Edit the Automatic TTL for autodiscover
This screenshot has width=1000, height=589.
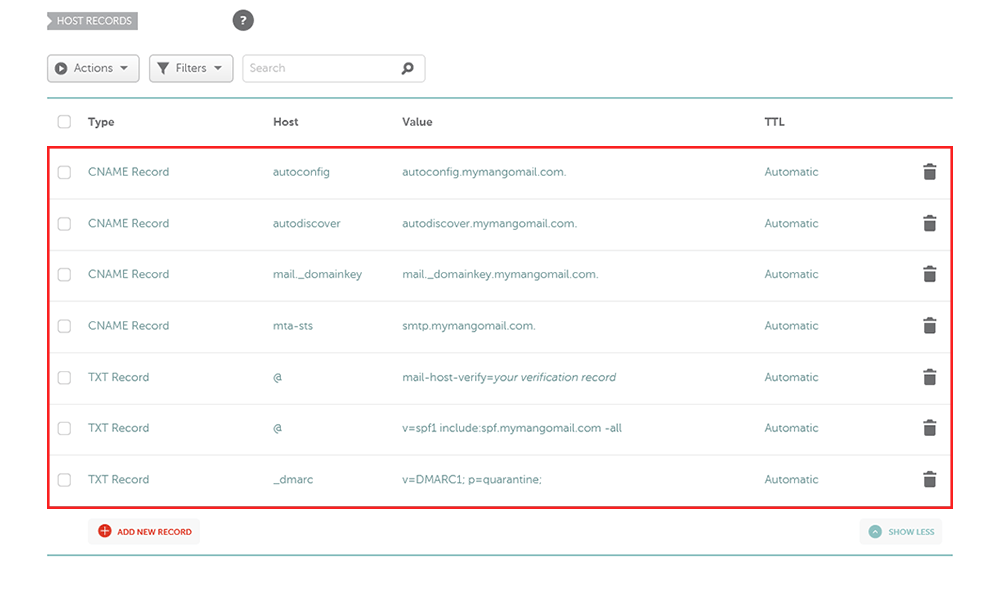(791, 223)
